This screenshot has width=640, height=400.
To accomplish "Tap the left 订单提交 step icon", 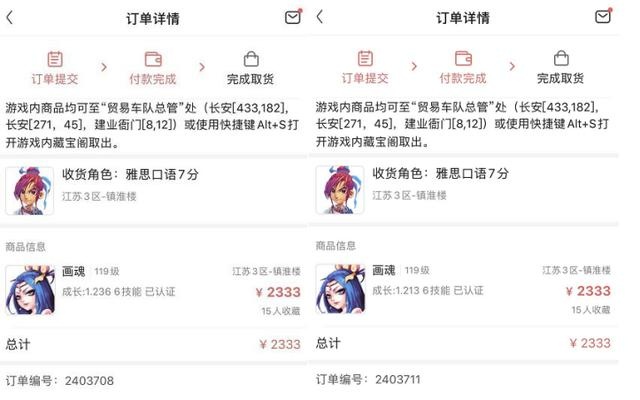I will tap(55, 59).
